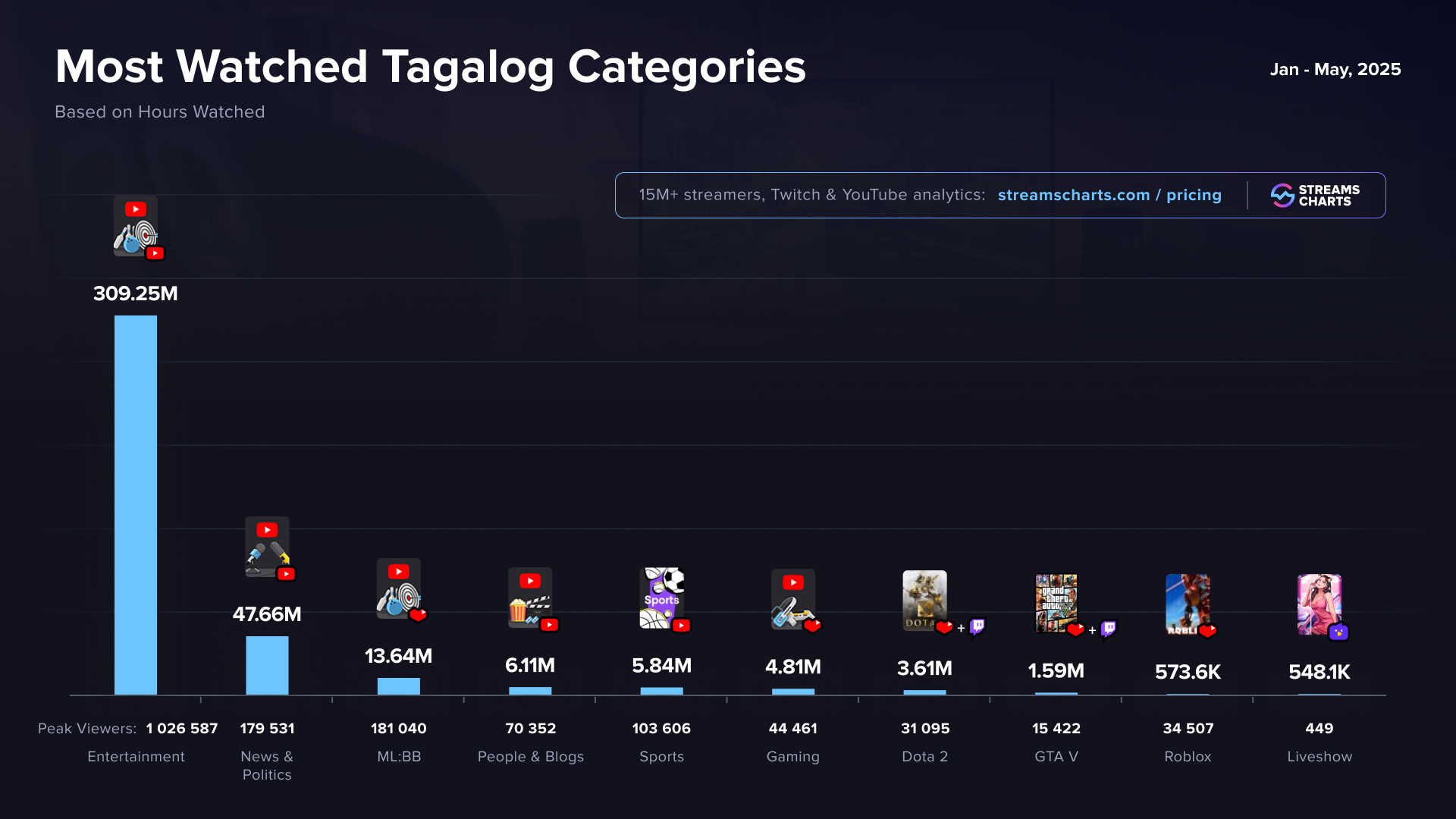This screenshot has width=1456, height=819.
Task: Click the 309.25M hours watched value
Action: tap(136, 293)
